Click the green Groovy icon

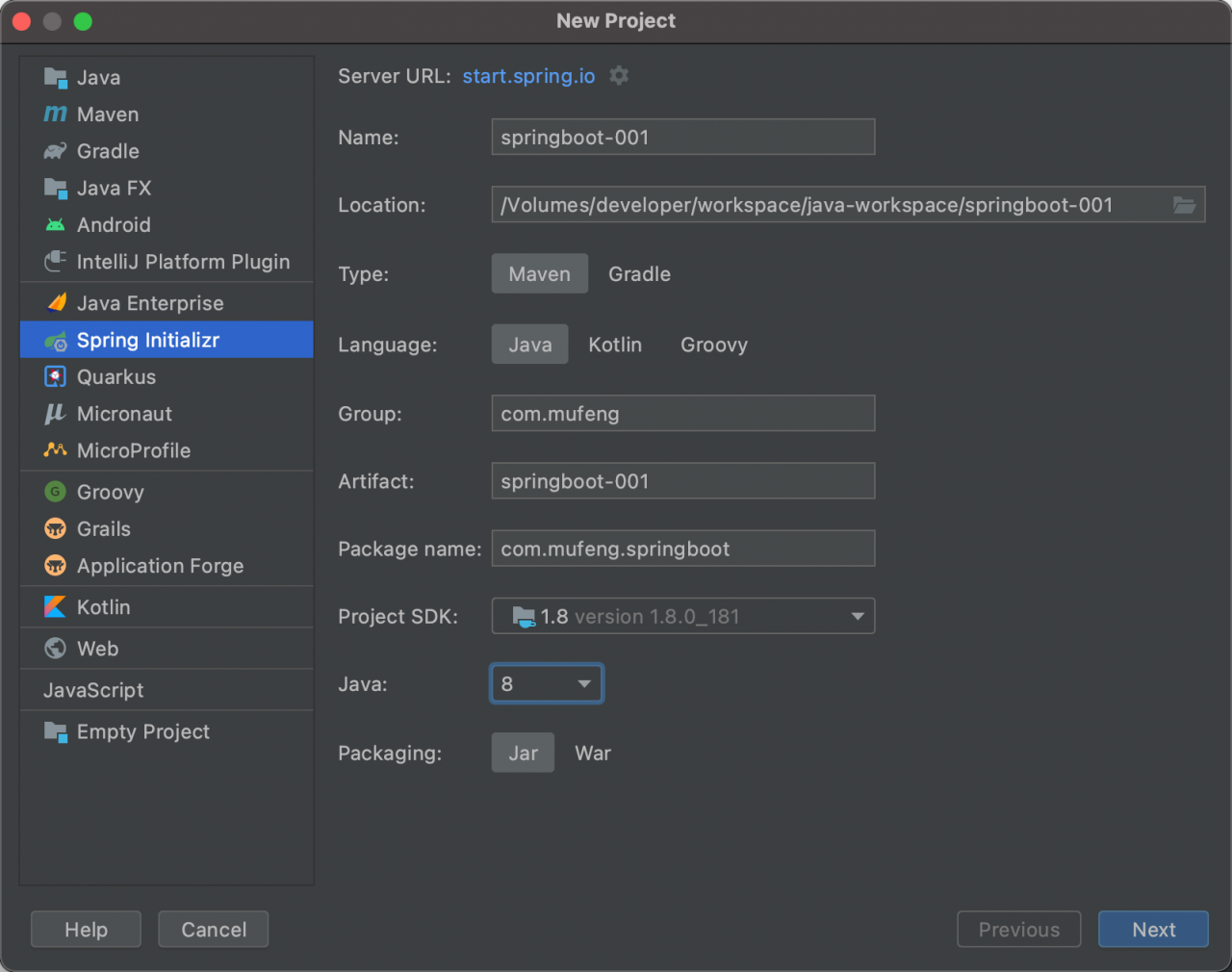point(56,492)
